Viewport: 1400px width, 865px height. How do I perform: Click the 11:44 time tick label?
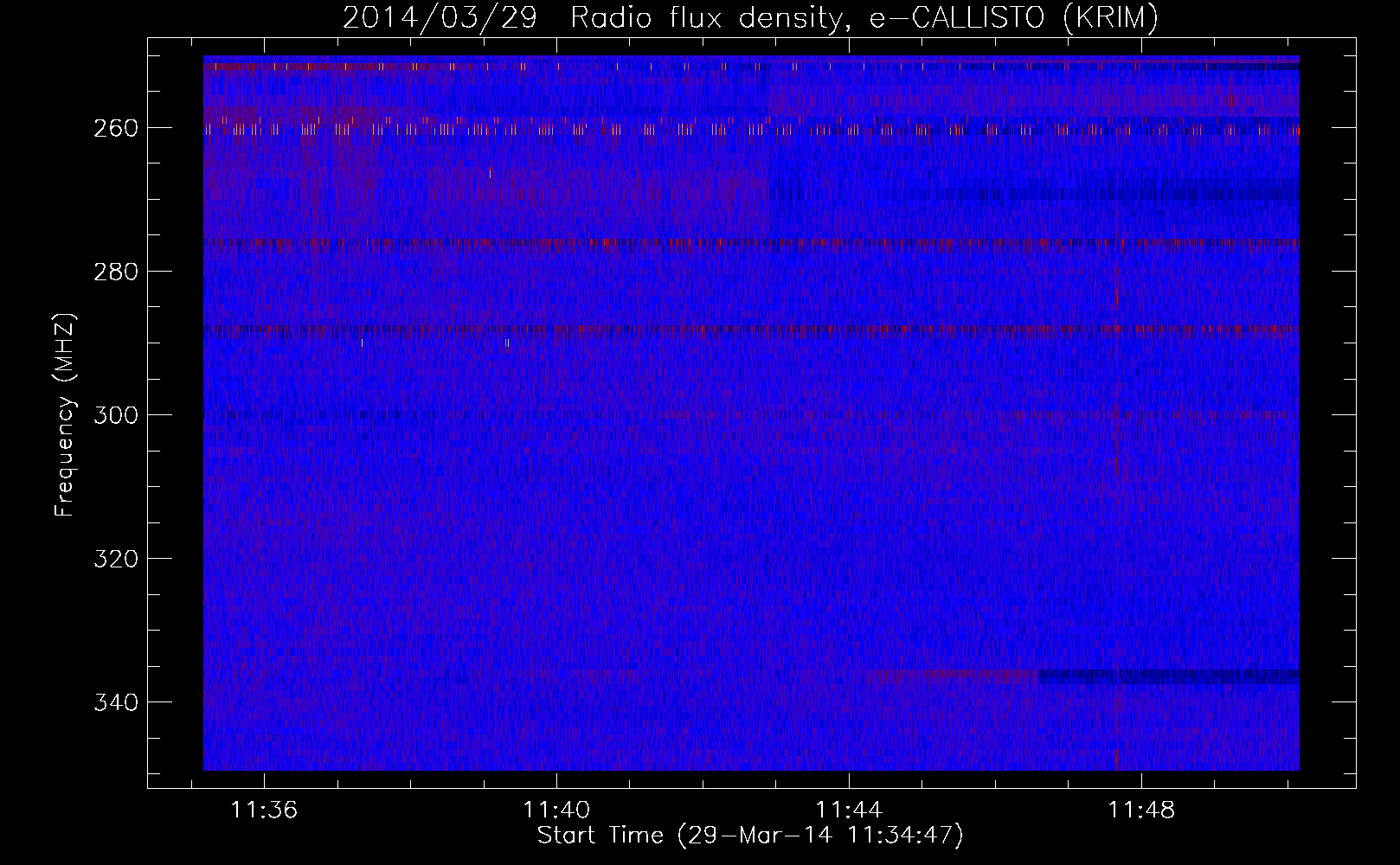coord(849,810)
